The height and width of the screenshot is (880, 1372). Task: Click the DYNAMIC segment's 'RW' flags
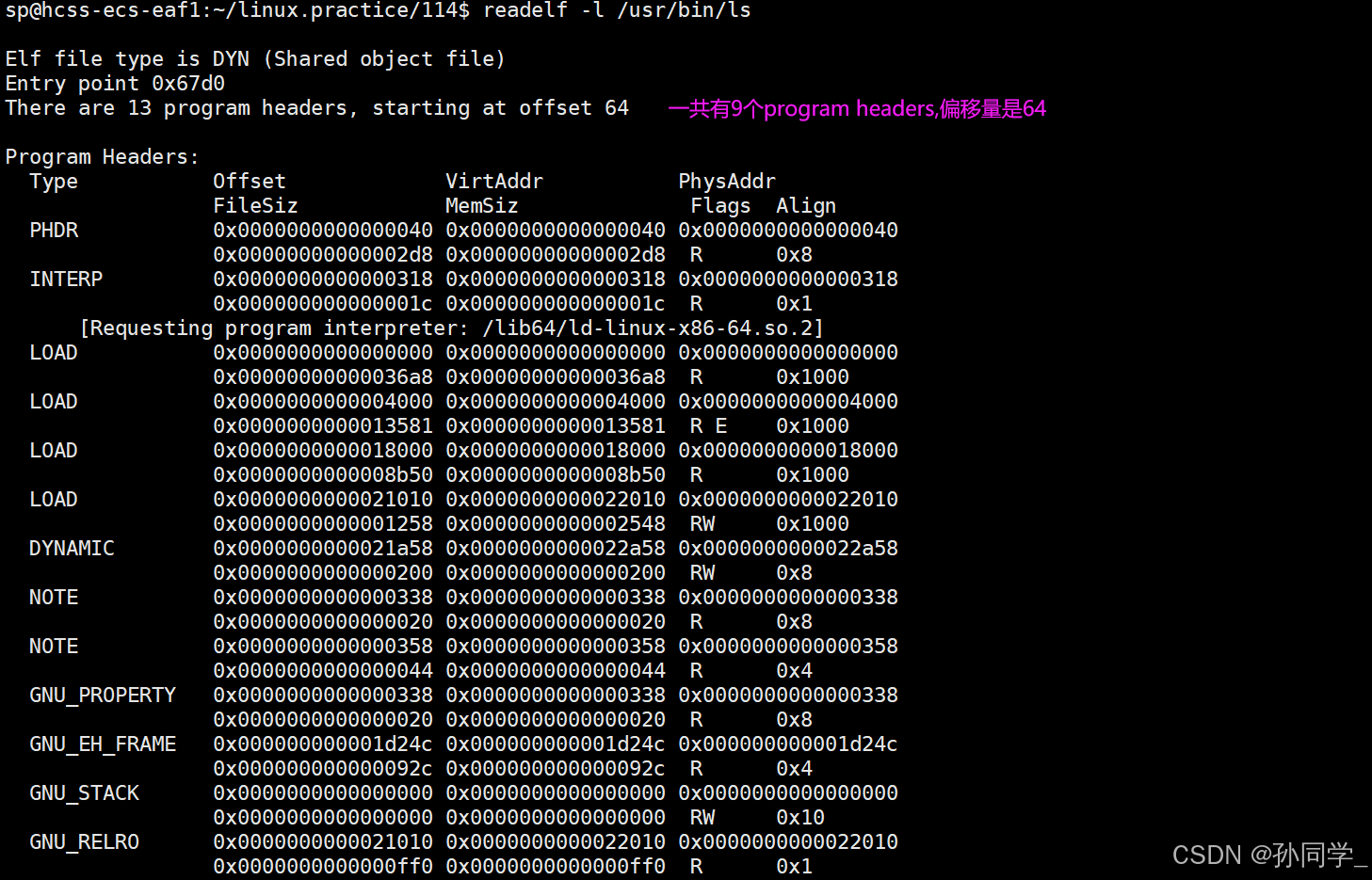coord(702,573)
